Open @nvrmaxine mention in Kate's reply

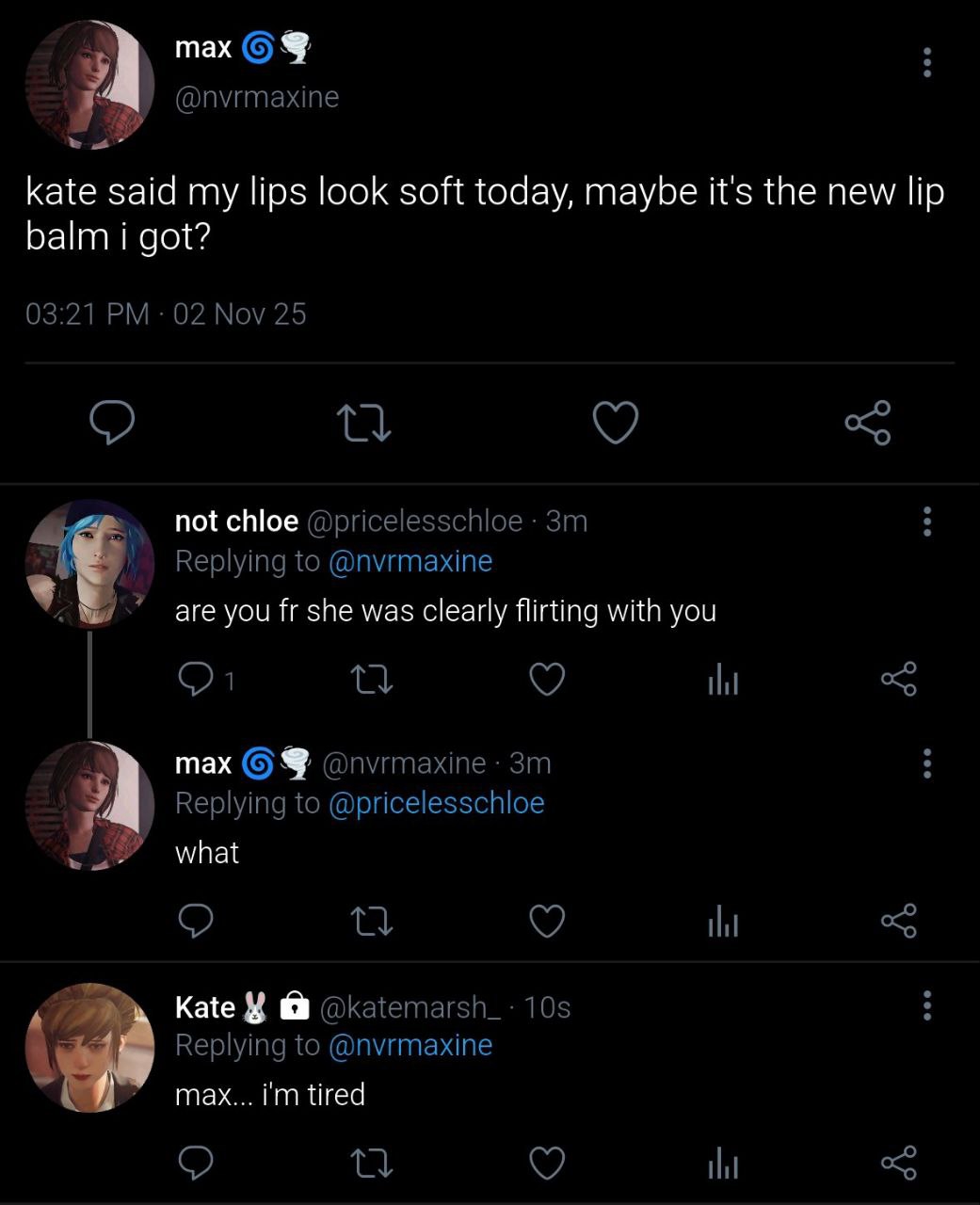[410, 1045]
